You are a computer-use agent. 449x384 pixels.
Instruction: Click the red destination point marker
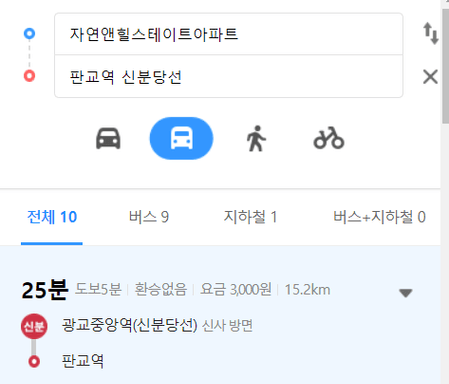[29, 76]
